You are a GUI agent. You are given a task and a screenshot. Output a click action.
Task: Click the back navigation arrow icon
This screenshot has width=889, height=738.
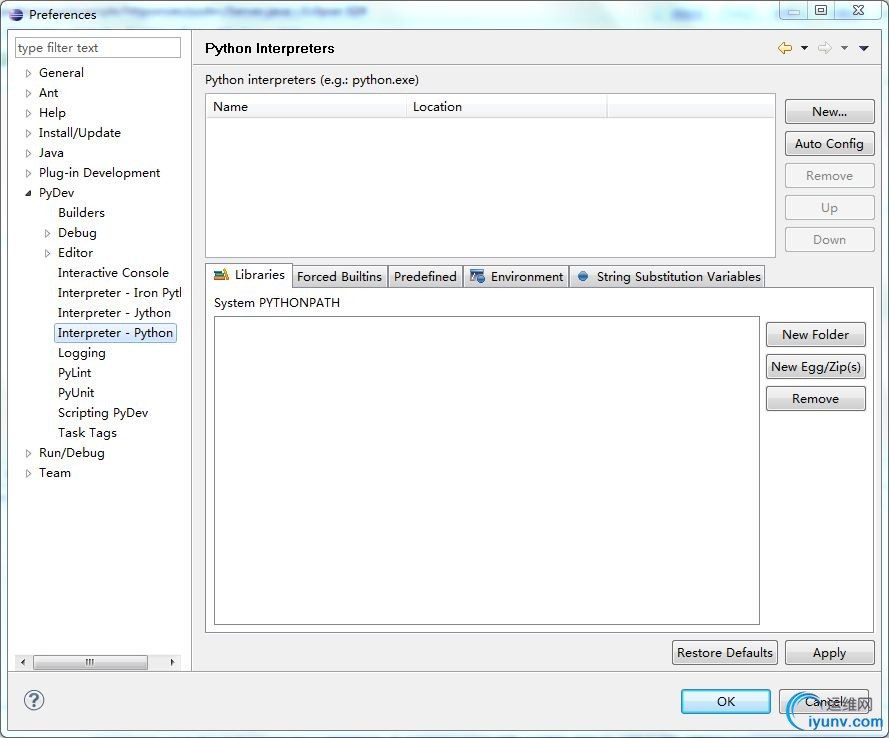[x=785, y=48]
